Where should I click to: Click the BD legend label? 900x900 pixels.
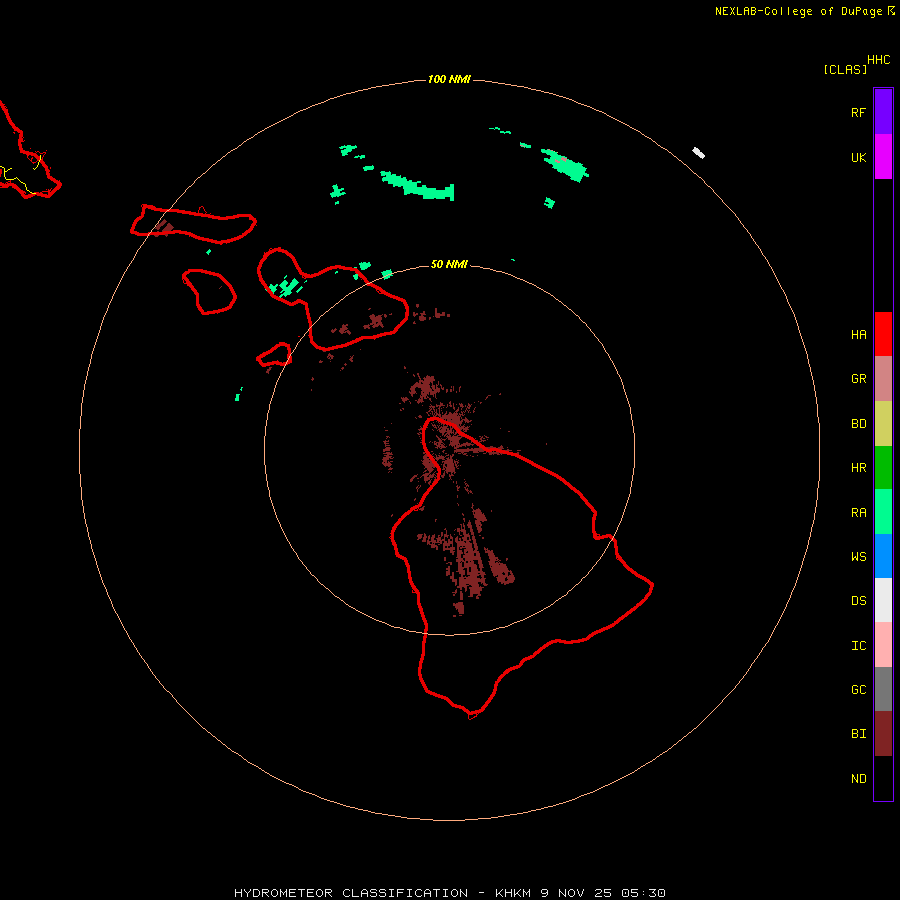pos(858,424)
